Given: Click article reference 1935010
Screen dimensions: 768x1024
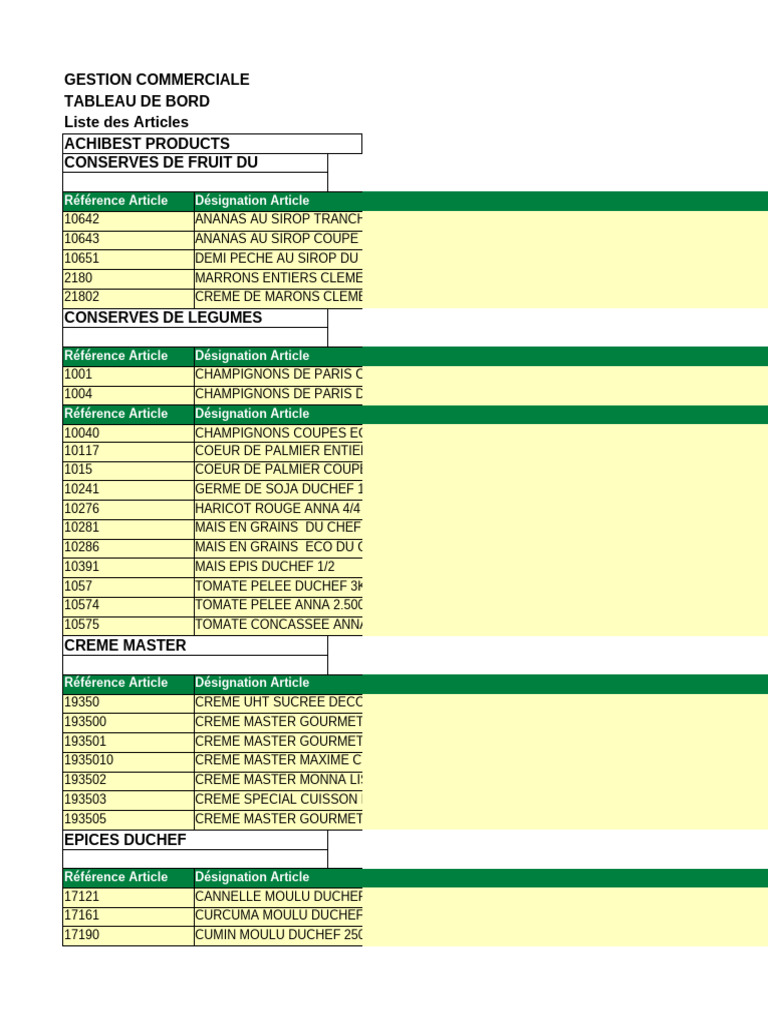Looking at the screenshot, I should point(128,761).
